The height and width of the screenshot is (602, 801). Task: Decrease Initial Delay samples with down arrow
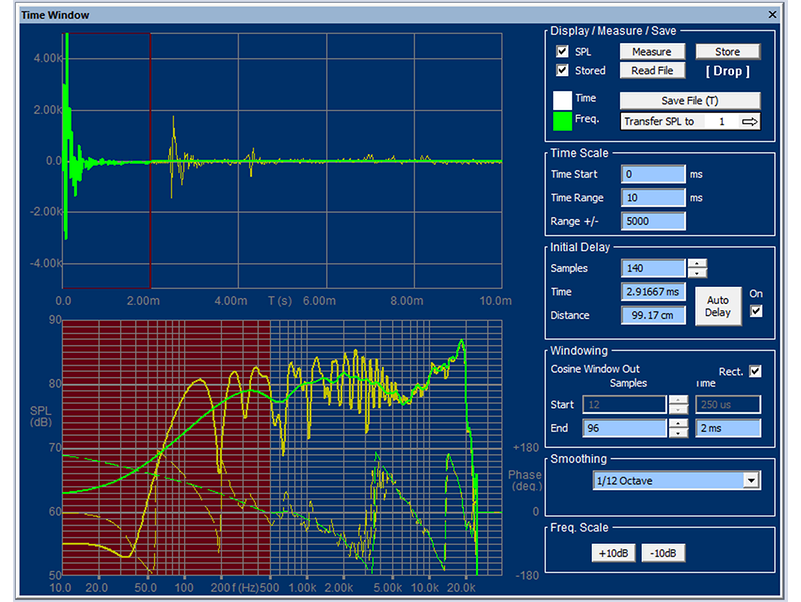pos(697,273)
